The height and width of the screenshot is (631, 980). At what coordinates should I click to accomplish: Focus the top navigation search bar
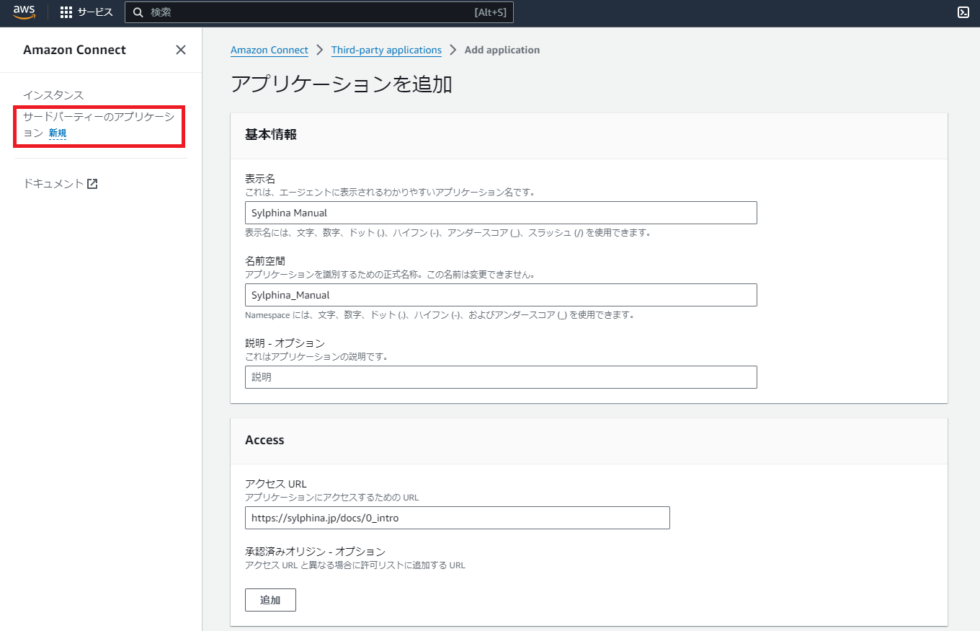tap(320, 12)
